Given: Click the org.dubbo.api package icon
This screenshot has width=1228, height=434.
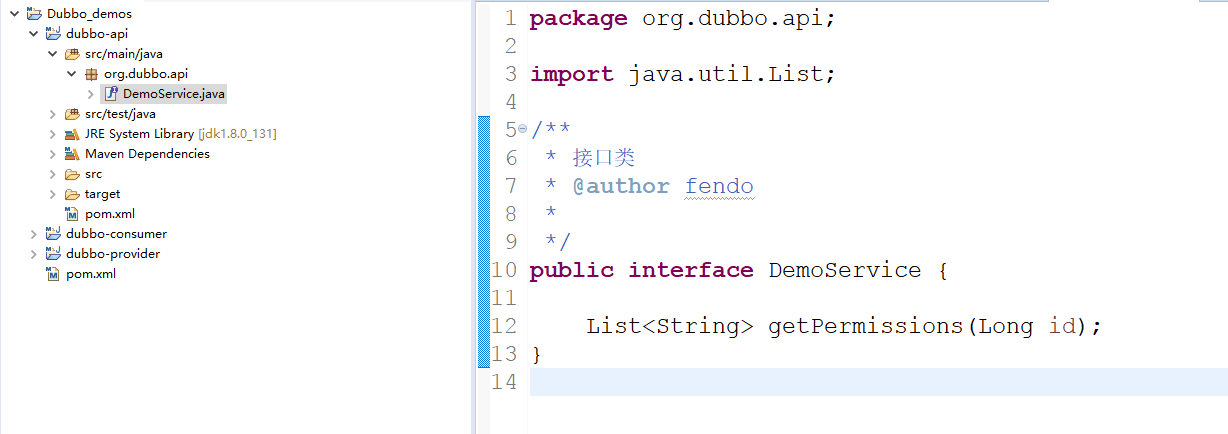Looking at the screenshot, I should pyautogui.click(x=91, y=74).
